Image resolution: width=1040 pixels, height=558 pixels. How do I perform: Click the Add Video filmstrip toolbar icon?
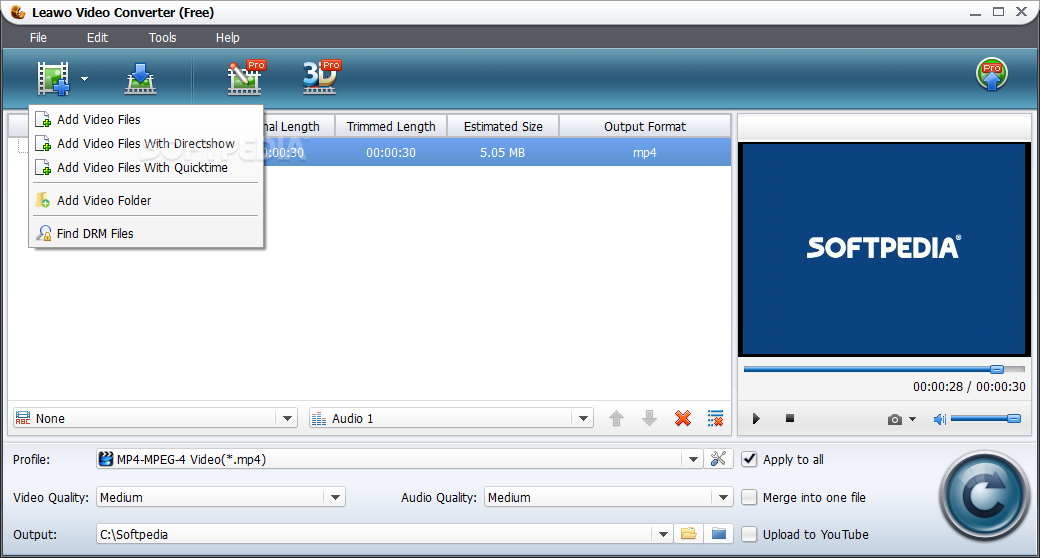[x=53, y=78]
